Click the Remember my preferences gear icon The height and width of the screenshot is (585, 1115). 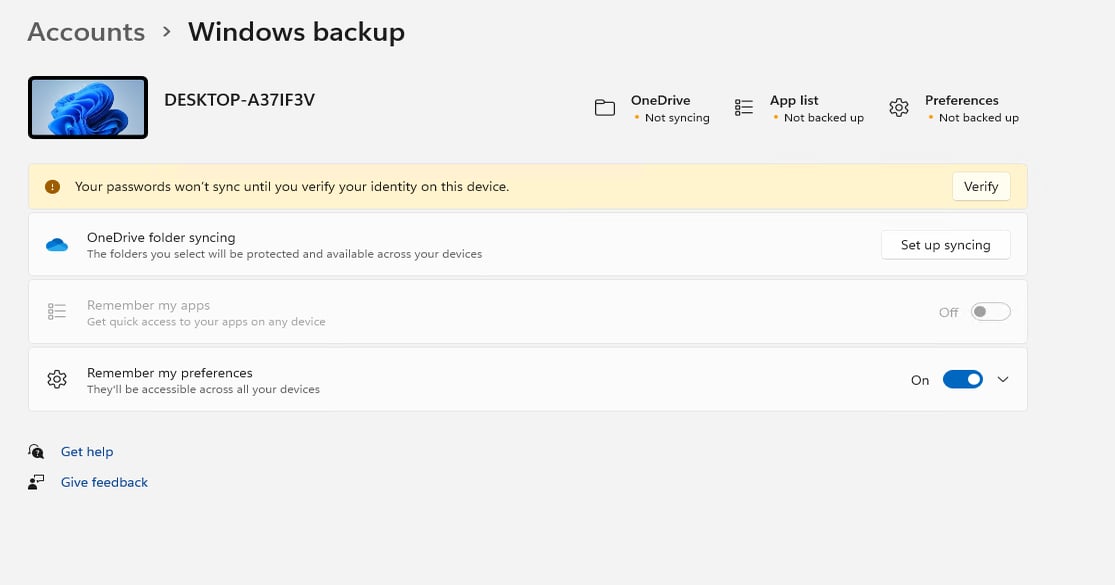[57, 379]
